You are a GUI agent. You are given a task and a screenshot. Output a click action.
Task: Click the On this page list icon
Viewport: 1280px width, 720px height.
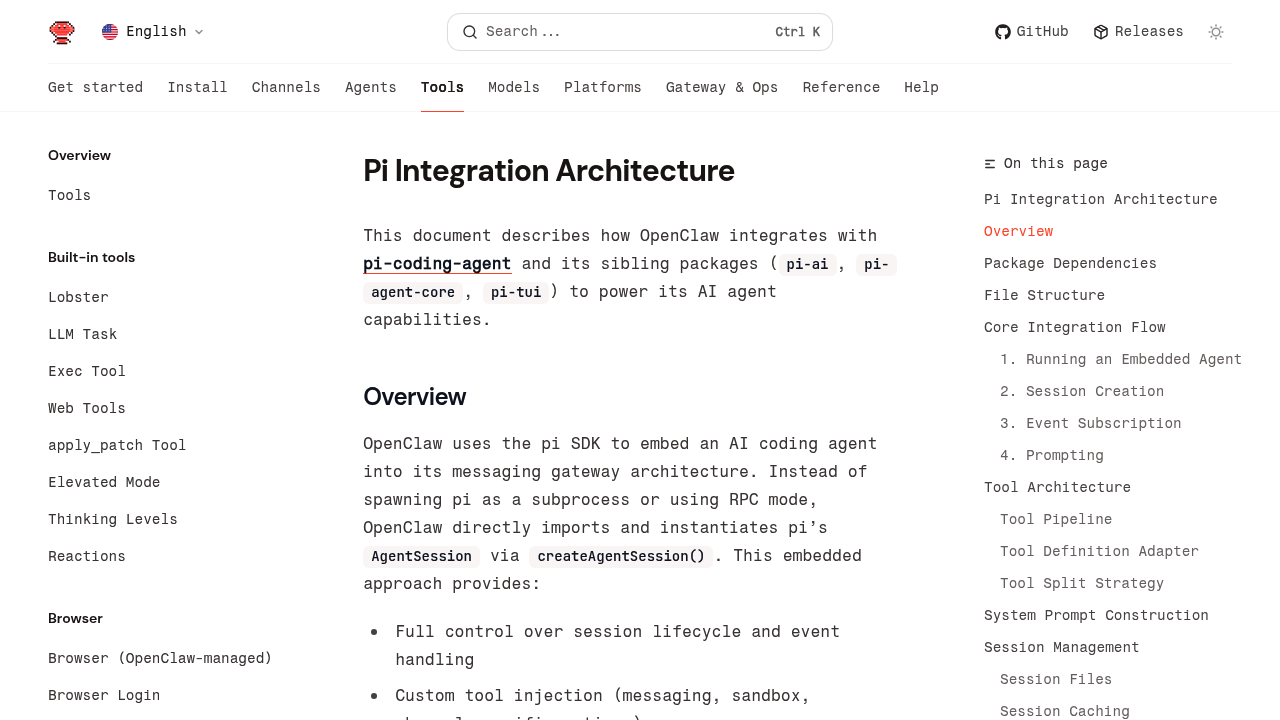click(x=990, y=164)
